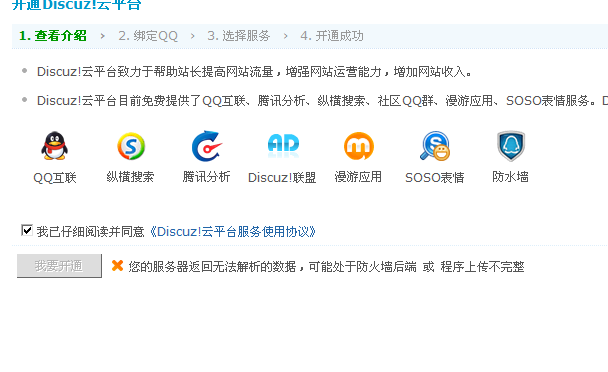Click the orange X error icon
Viewport: 608px width, 372px height.
(117, 266)
